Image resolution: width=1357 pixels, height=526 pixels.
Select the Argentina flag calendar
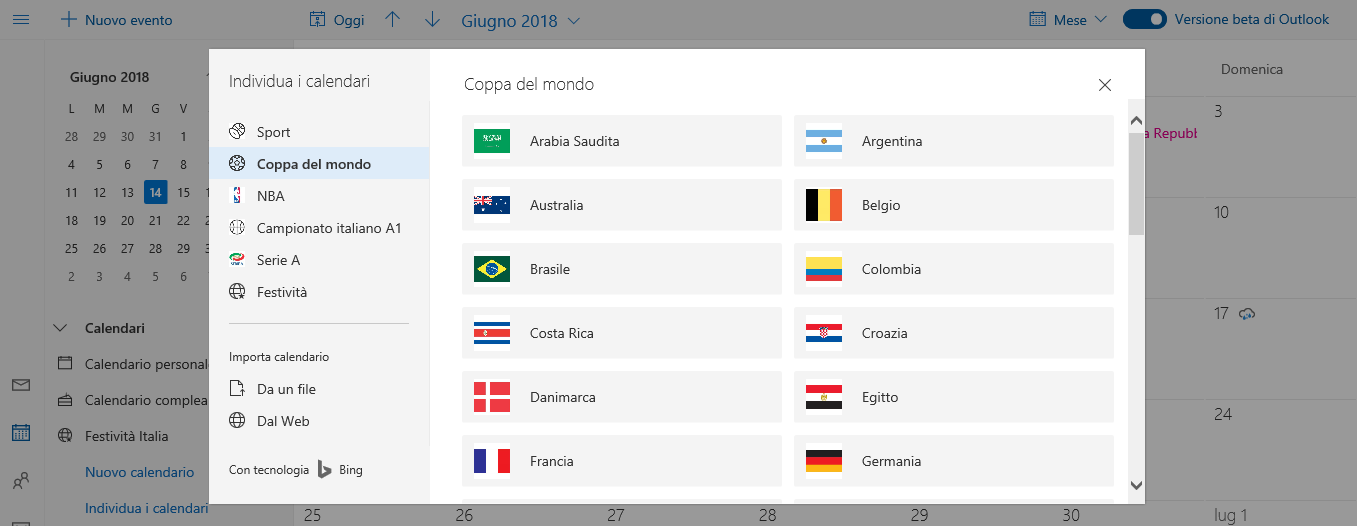click(954, 141)
